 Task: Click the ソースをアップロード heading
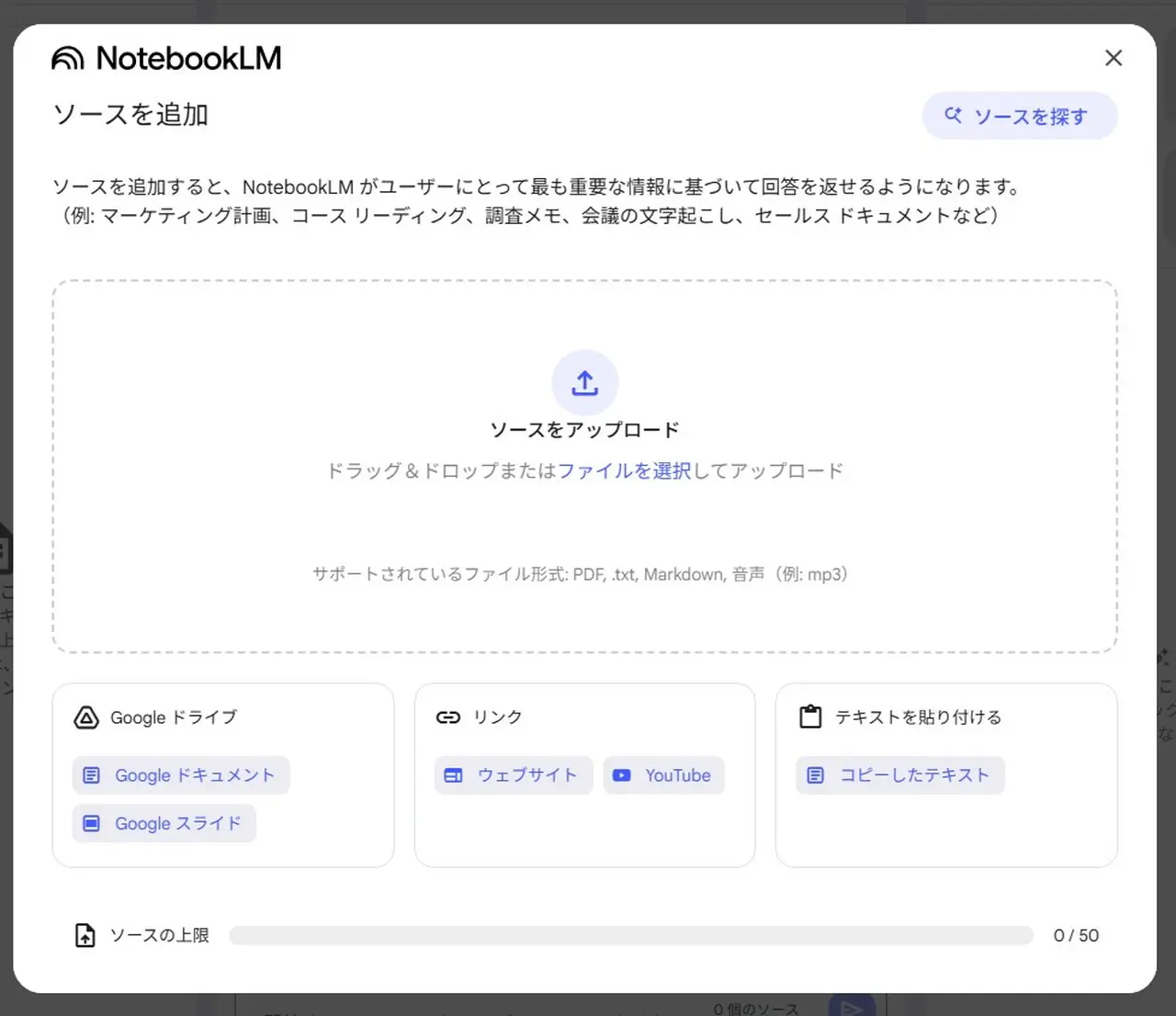[584, 430]
